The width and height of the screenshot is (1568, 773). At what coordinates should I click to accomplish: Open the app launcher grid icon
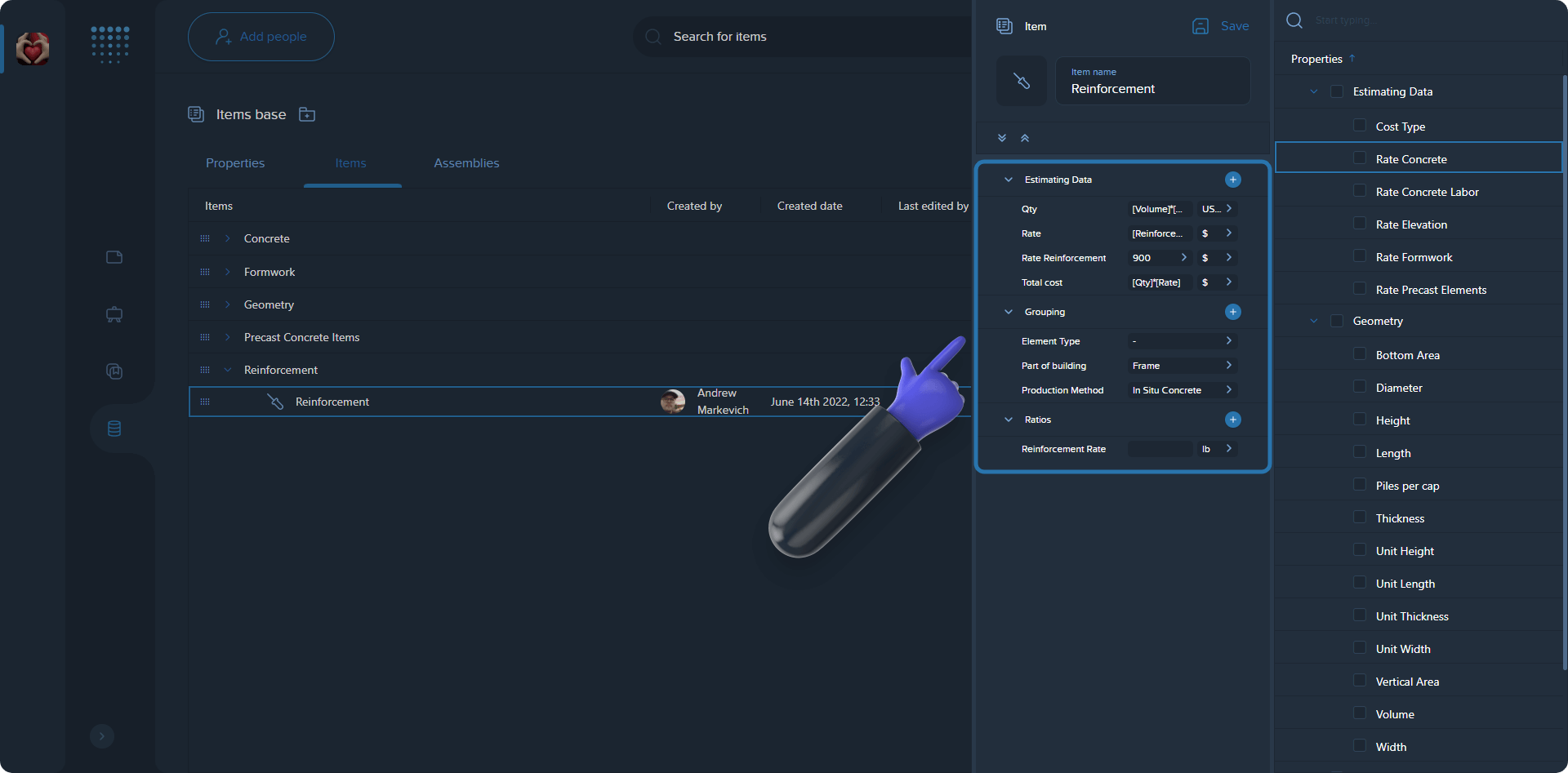click(109, 45)
